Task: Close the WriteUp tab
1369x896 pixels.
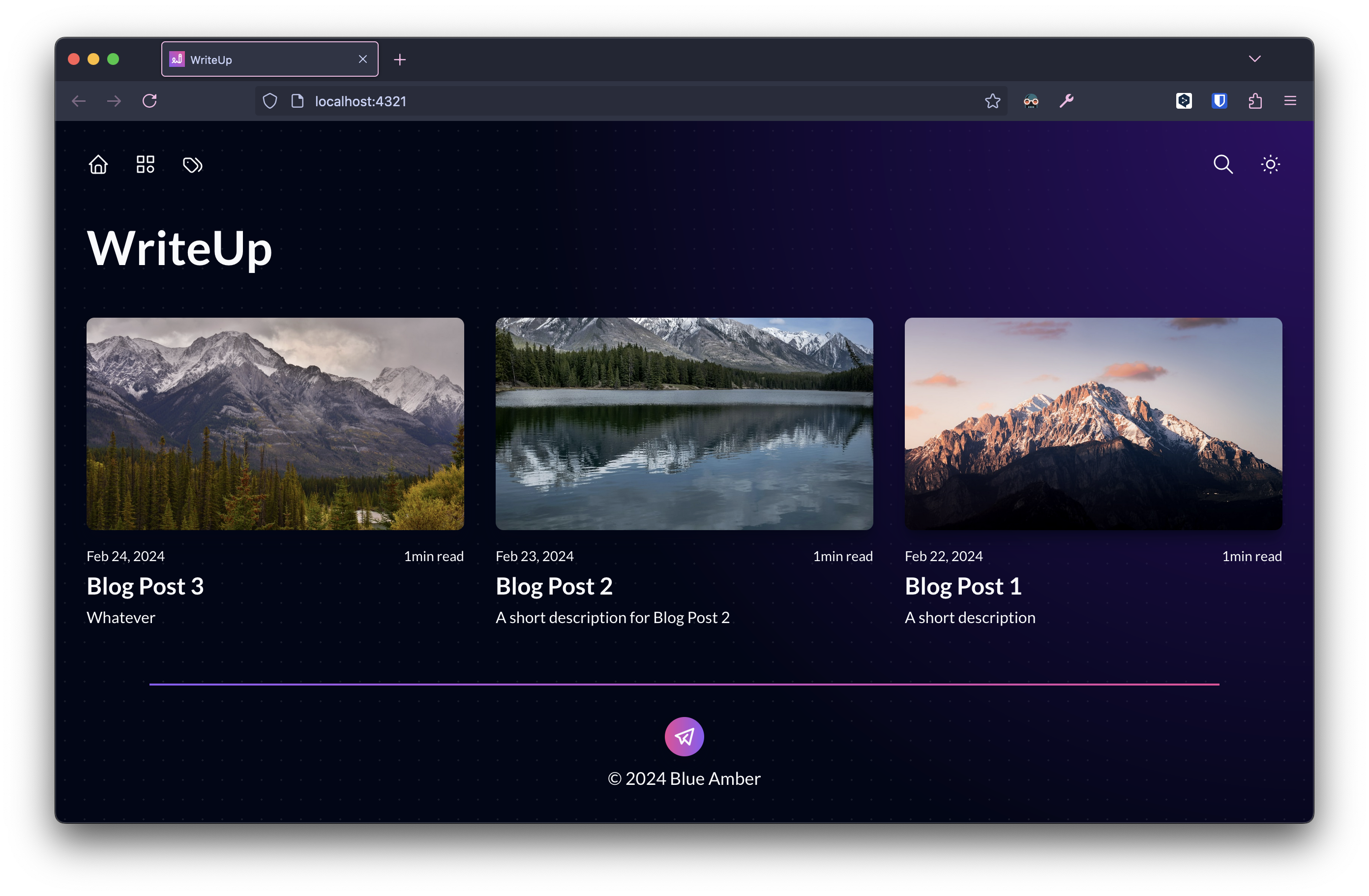Action: pyautogui.click(x=362, y=59)
